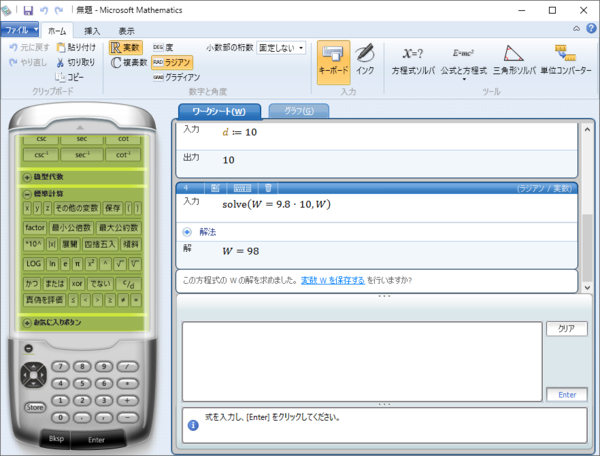Click the 保存 calculator key
The width and height of the screenshot is (600, 456).
click(112, 208)
